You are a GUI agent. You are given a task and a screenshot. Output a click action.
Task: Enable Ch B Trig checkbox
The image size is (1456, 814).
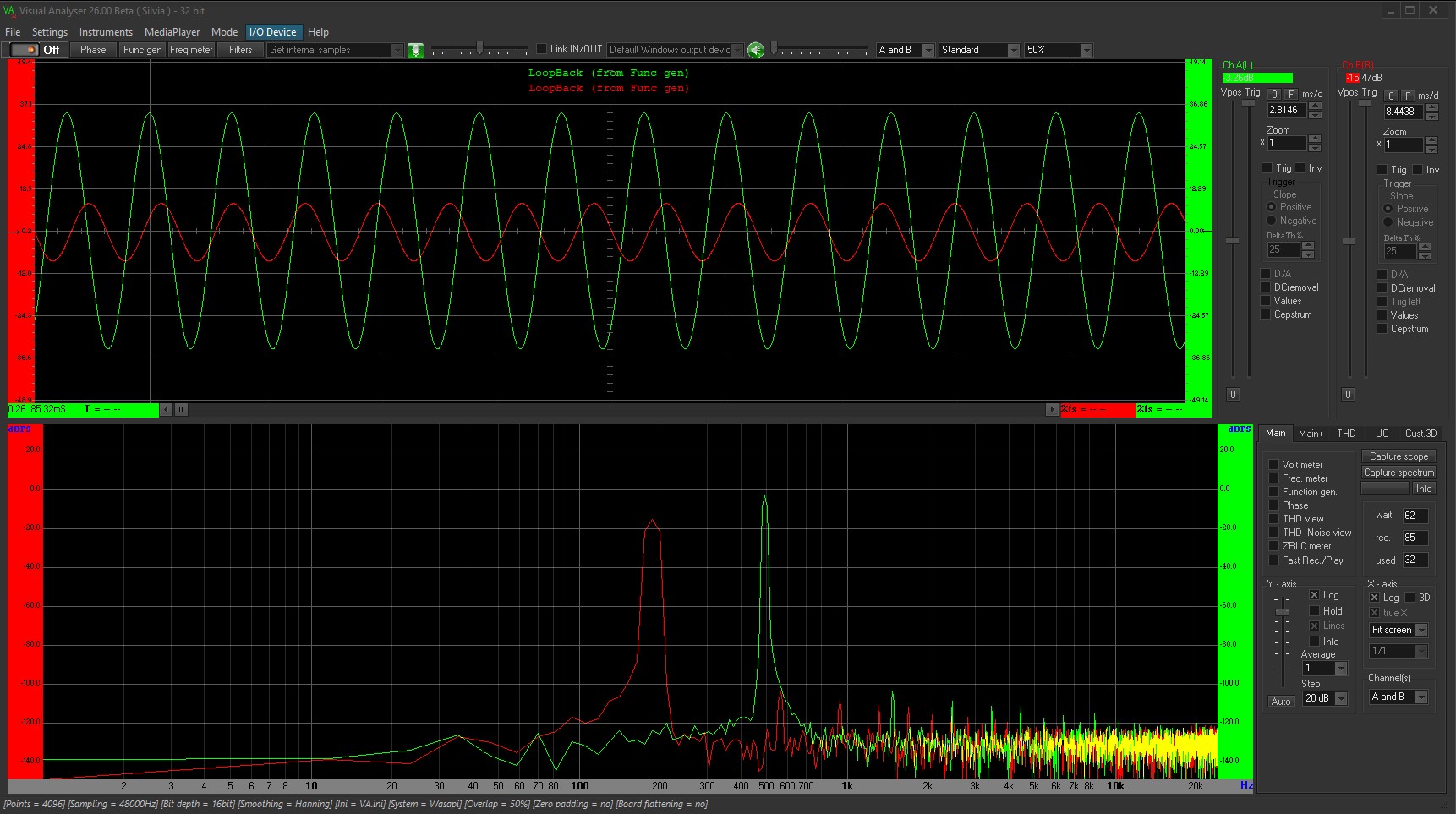click(1382, 170)
